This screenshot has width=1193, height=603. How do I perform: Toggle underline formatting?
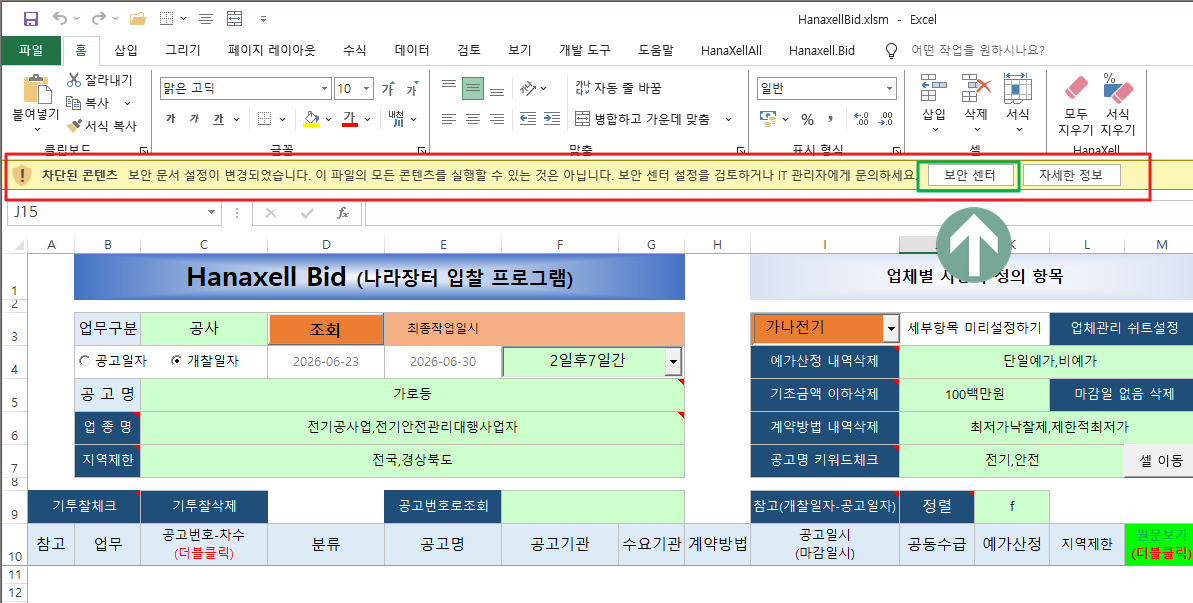click(x=218, y=119)
